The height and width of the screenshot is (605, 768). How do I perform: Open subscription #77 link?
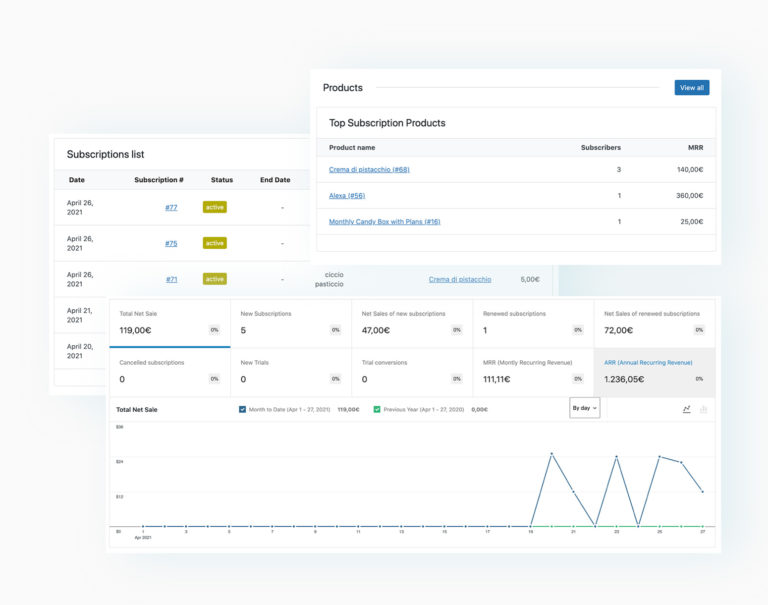click(x=171, y=207)
